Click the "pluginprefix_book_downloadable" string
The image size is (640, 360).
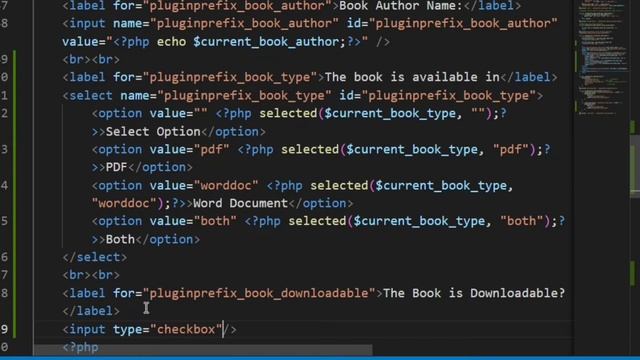coord(259,293)
